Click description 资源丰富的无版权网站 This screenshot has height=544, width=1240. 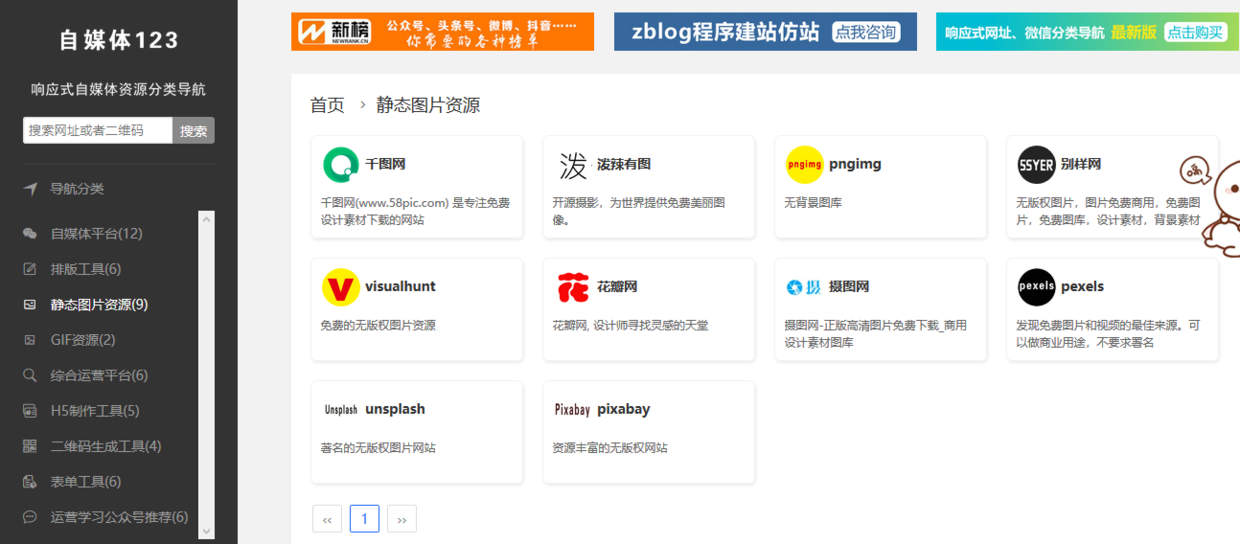[x=610, y=448]
